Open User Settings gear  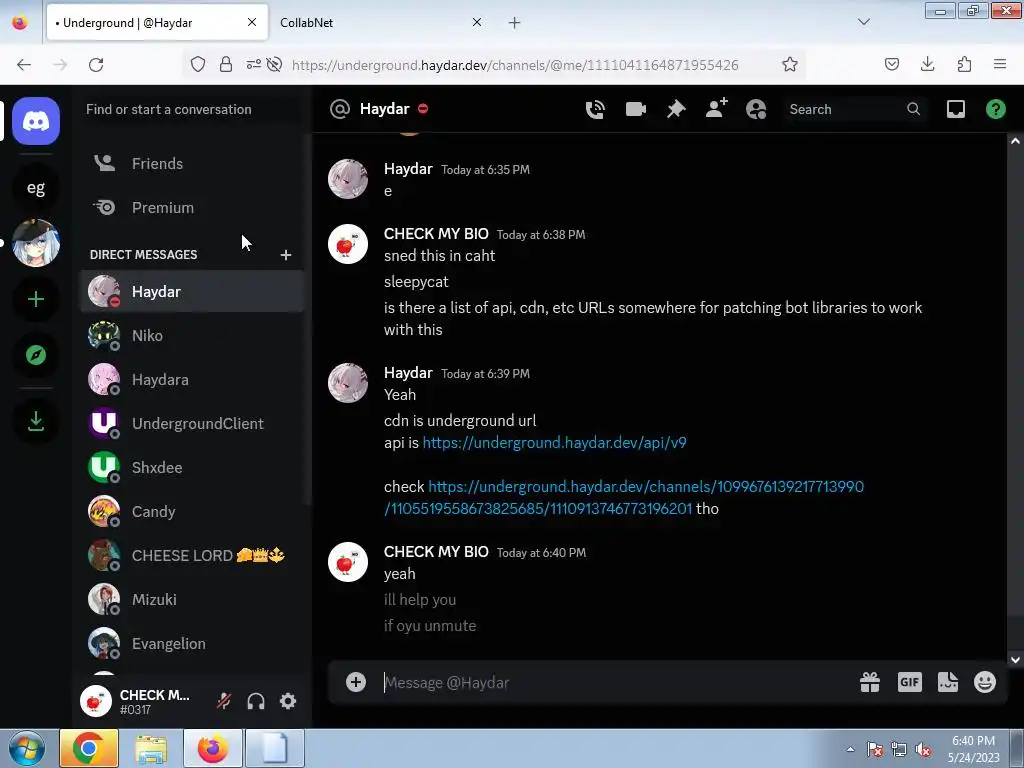click(x=288, y=701)
